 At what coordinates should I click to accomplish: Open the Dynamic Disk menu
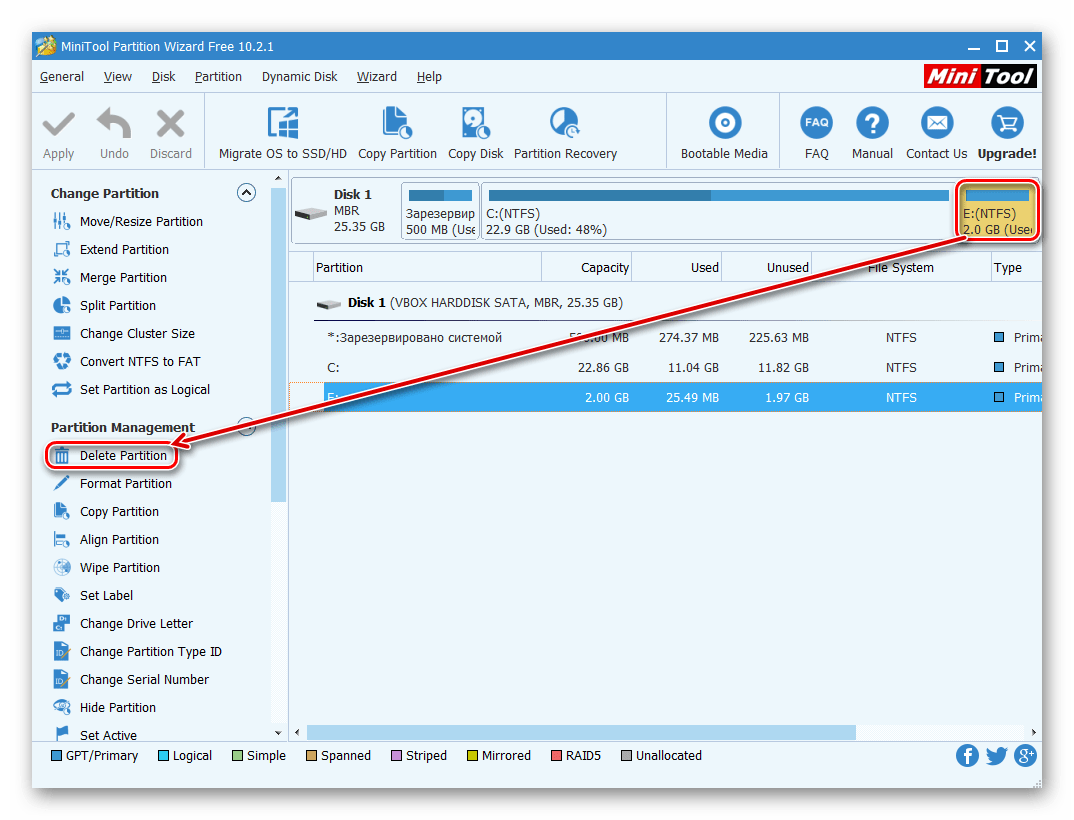(299, 77)
